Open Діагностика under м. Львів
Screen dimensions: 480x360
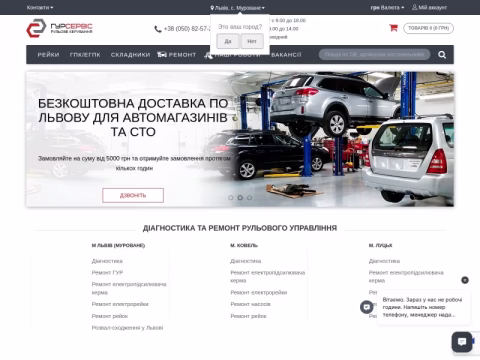(107, 261)
